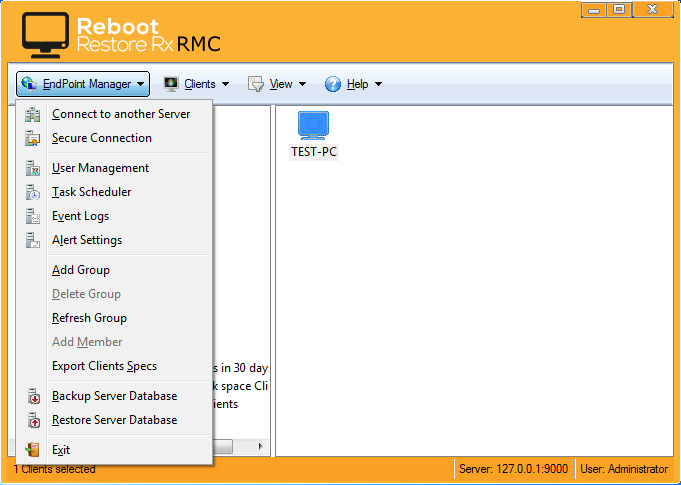The height and width of the screenshot is (485, 681).
Task: Maximize the RMC window
Action: [x=619, y=10]
